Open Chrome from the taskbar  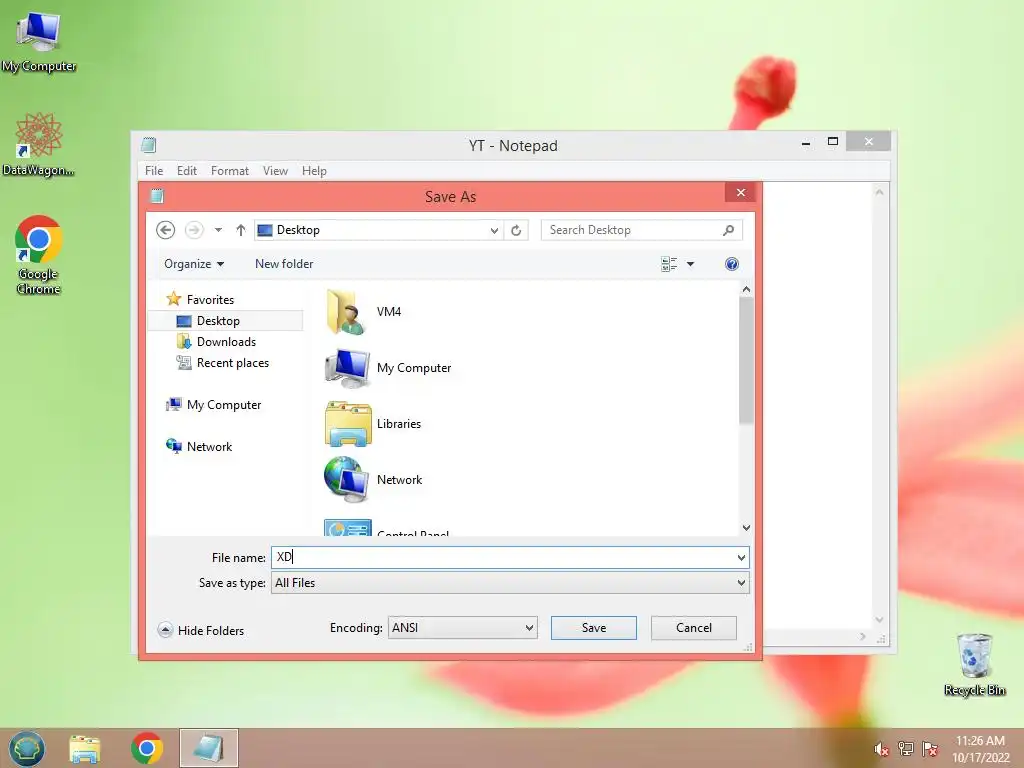point(147,748)
